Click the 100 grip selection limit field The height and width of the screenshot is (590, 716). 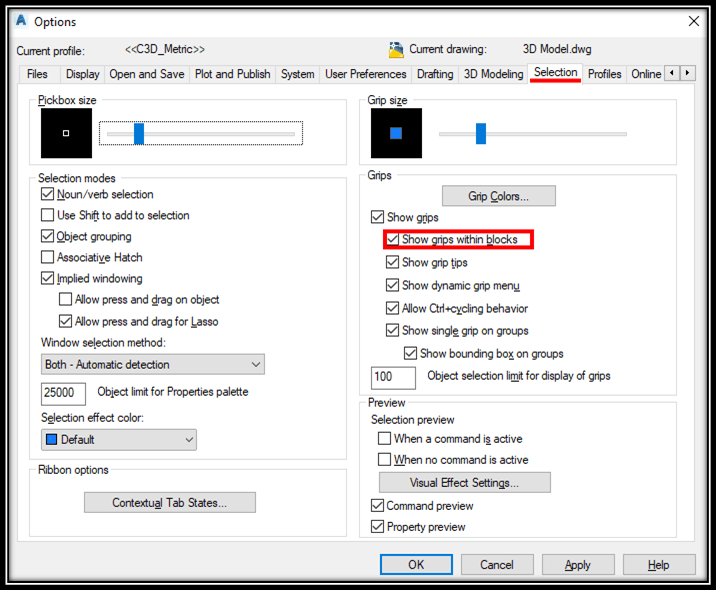[393, 378]
